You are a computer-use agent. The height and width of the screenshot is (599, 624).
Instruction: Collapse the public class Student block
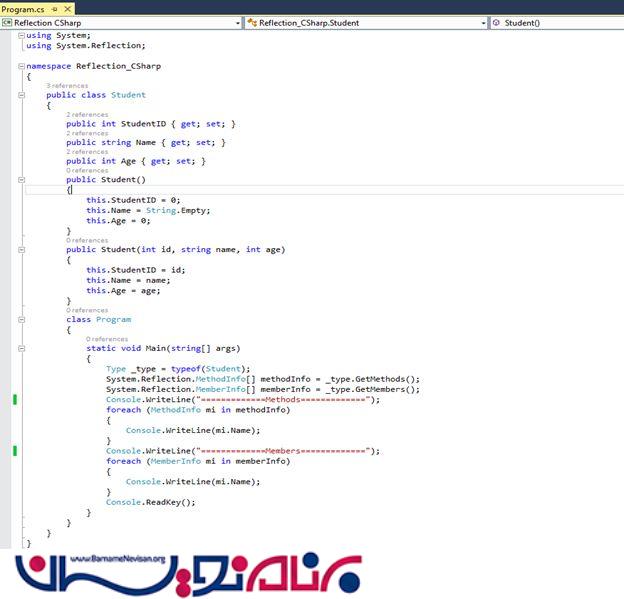coord(21,95)
